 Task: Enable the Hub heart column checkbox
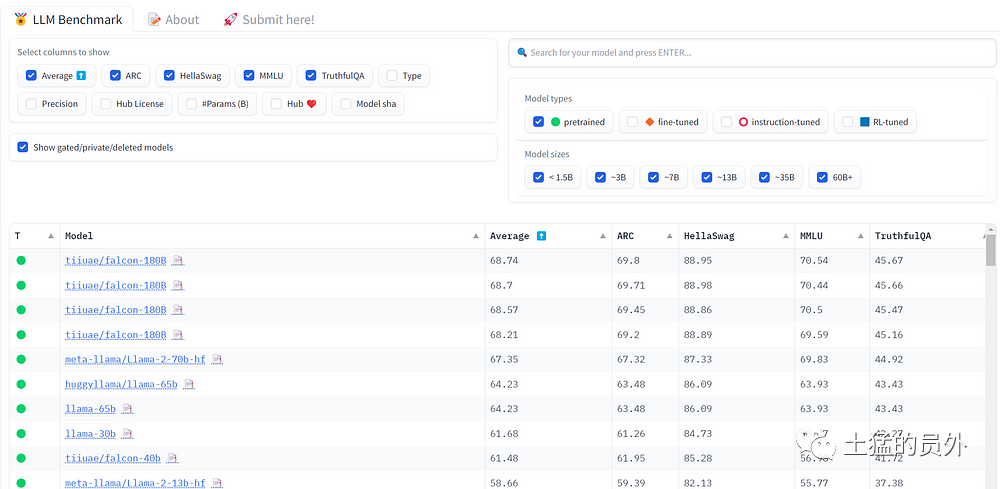pyautogui.click(x=276, y=103)
